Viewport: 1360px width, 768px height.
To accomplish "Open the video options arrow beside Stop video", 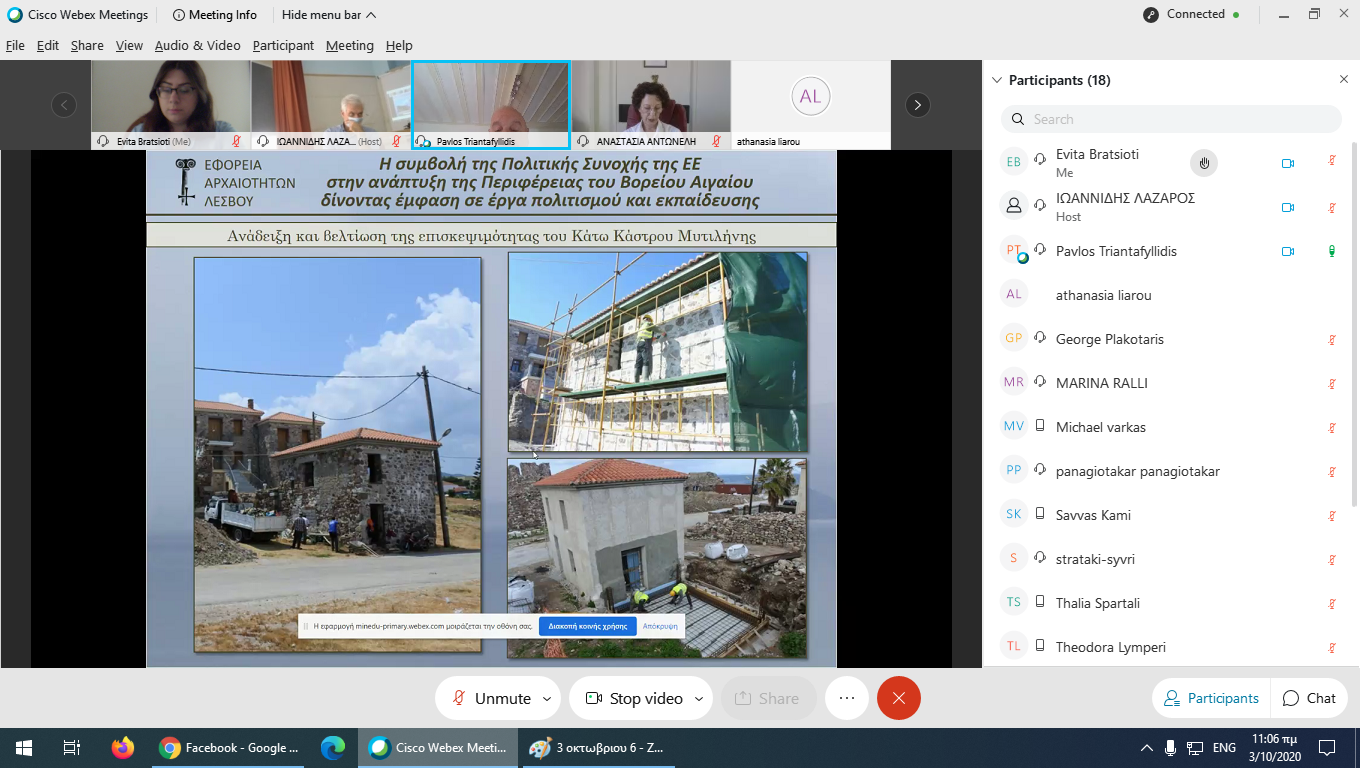I will pyautogui.click(x=698, y=699).
